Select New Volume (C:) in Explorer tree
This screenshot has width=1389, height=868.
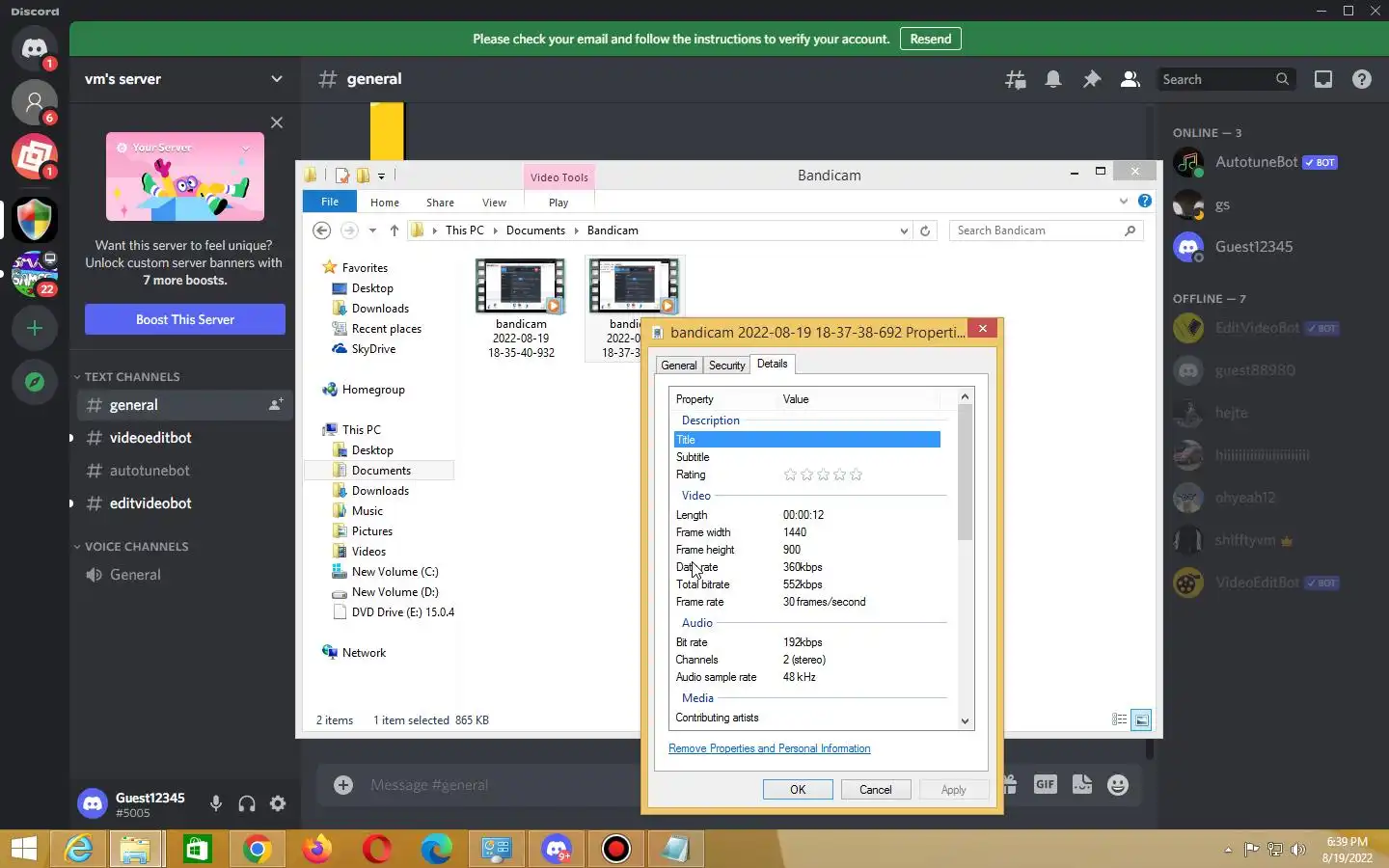point(395,572)
